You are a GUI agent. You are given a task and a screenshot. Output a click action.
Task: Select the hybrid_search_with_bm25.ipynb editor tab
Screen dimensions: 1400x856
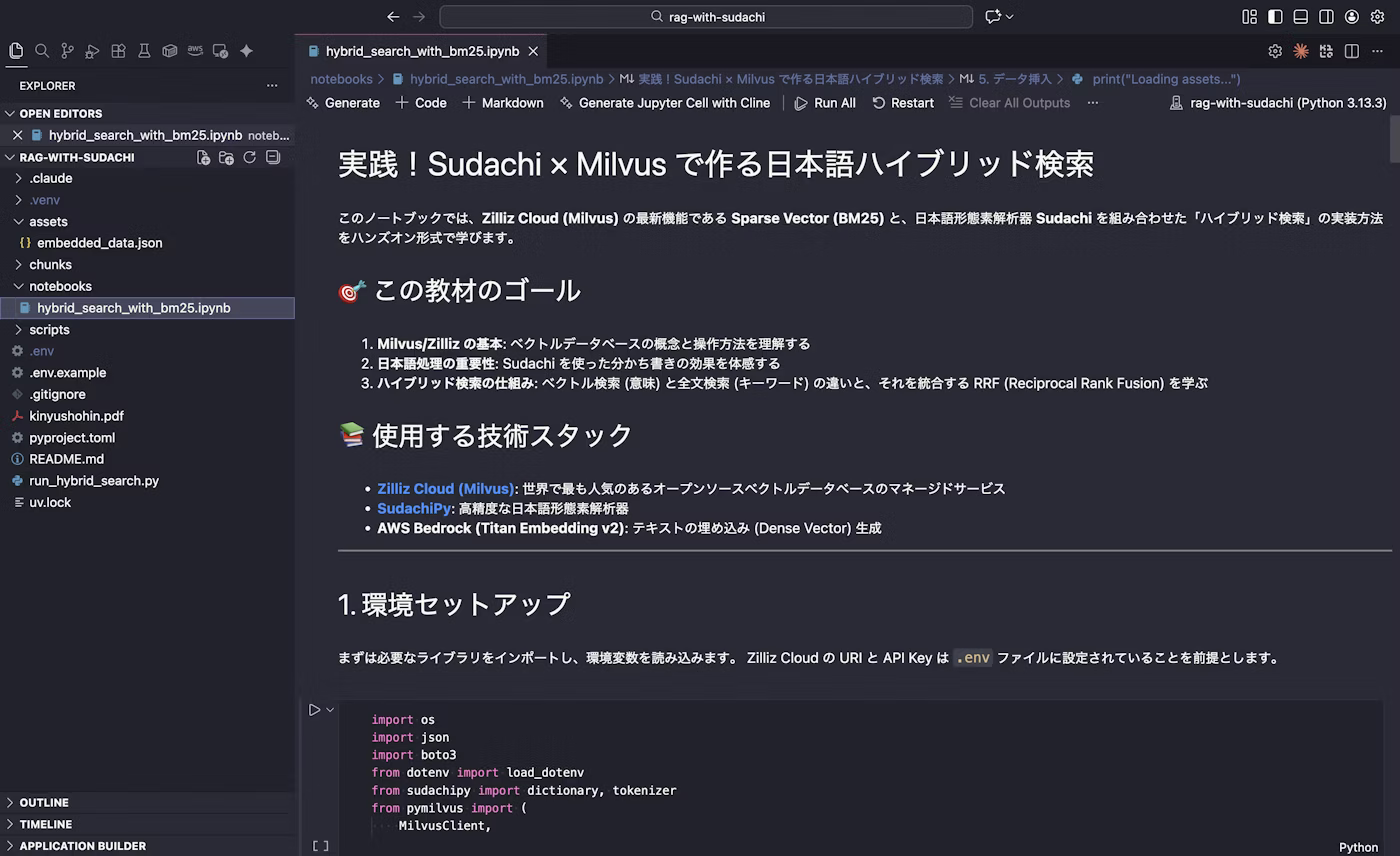(x=421, y=51)
